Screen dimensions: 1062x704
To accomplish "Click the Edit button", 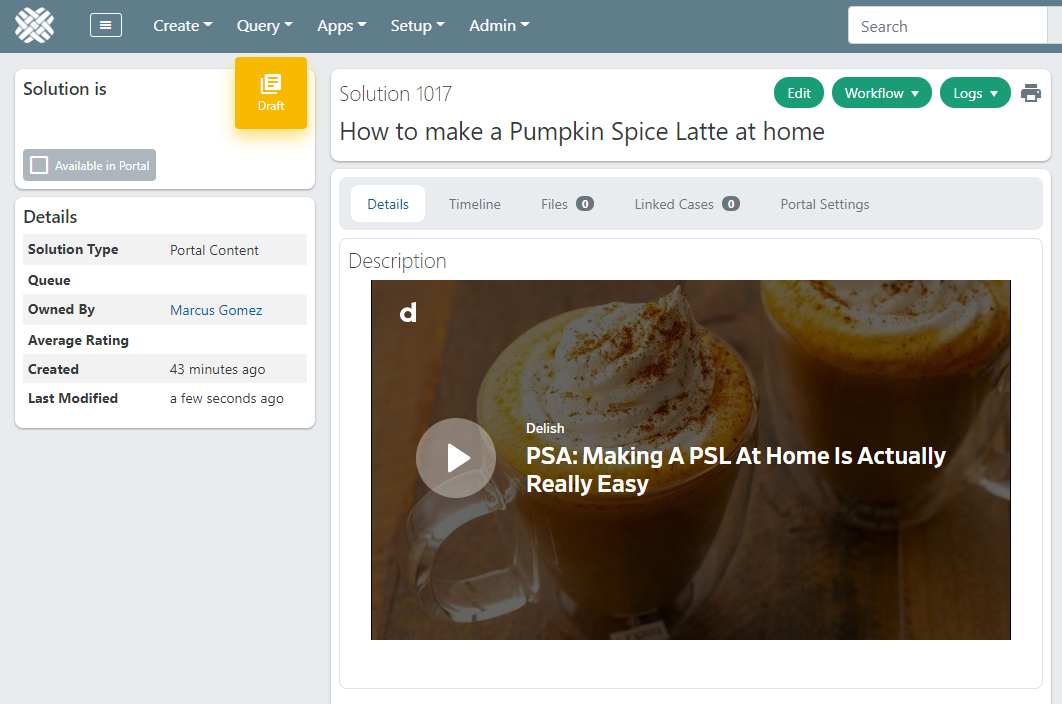I will click(799, 93).
